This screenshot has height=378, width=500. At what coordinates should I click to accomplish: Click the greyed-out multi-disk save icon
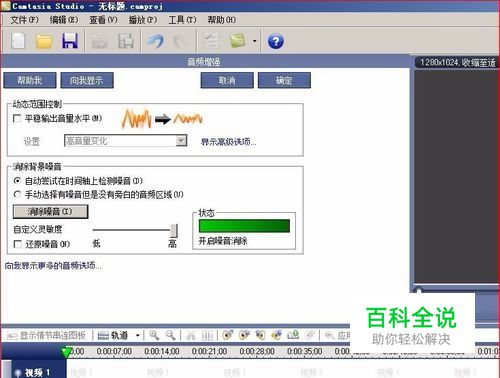click(126, 41)
